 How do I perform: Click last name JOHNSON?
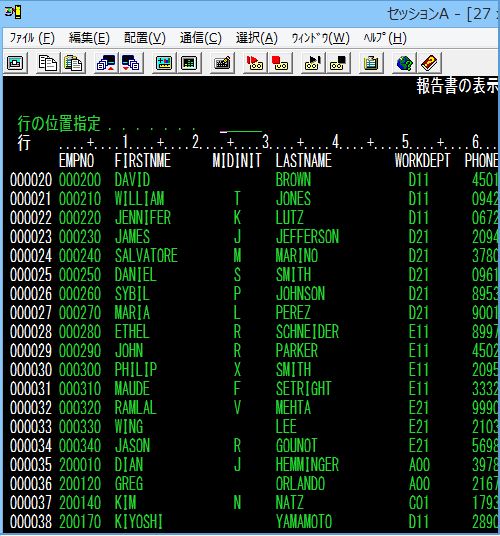click(x=300, y=294)
